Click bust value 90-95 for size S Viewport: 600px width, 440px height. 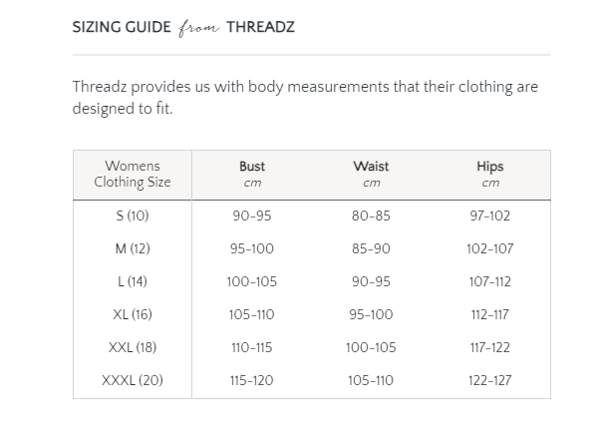252,216
